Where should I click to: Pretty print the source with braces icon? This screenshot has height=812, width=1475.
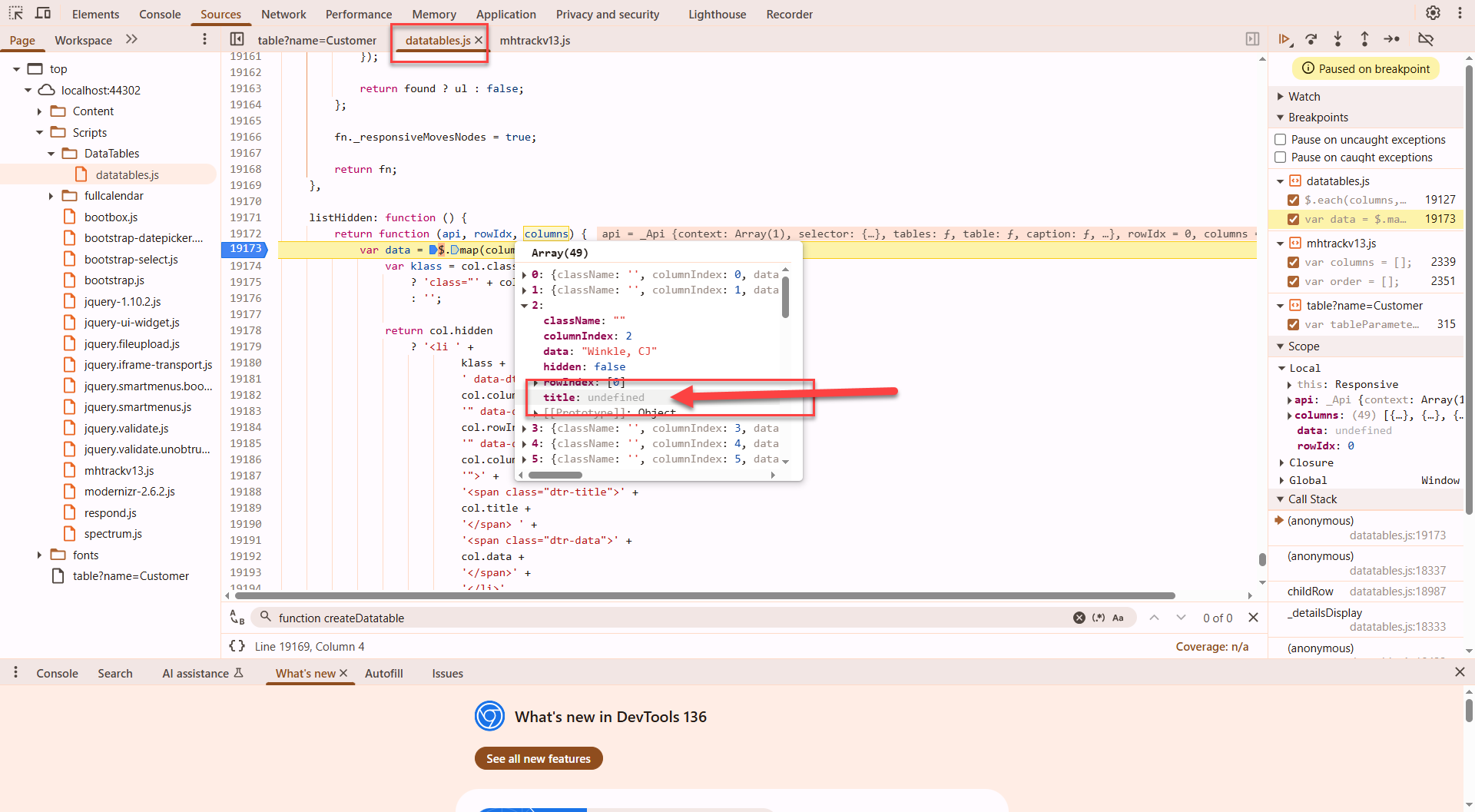tap(237, 646)
